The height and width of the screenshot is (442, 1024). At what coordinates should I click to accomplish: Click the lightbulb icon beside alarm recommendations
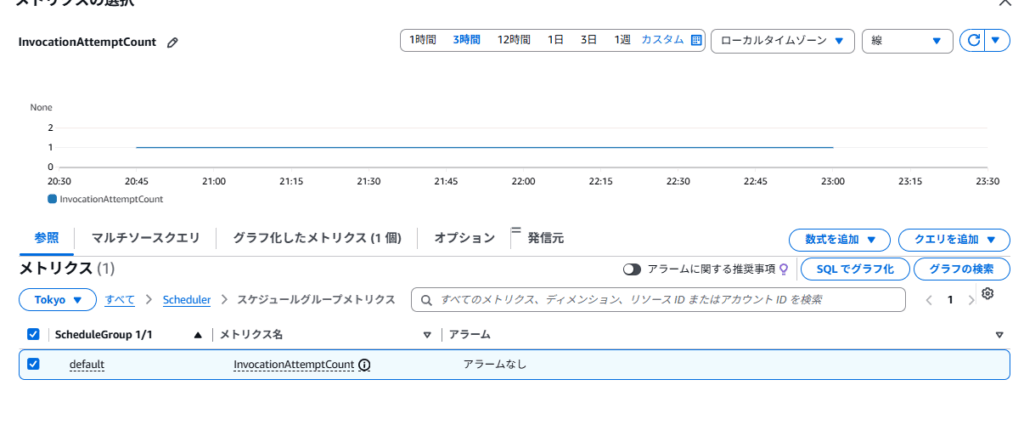tap(784, 269)
